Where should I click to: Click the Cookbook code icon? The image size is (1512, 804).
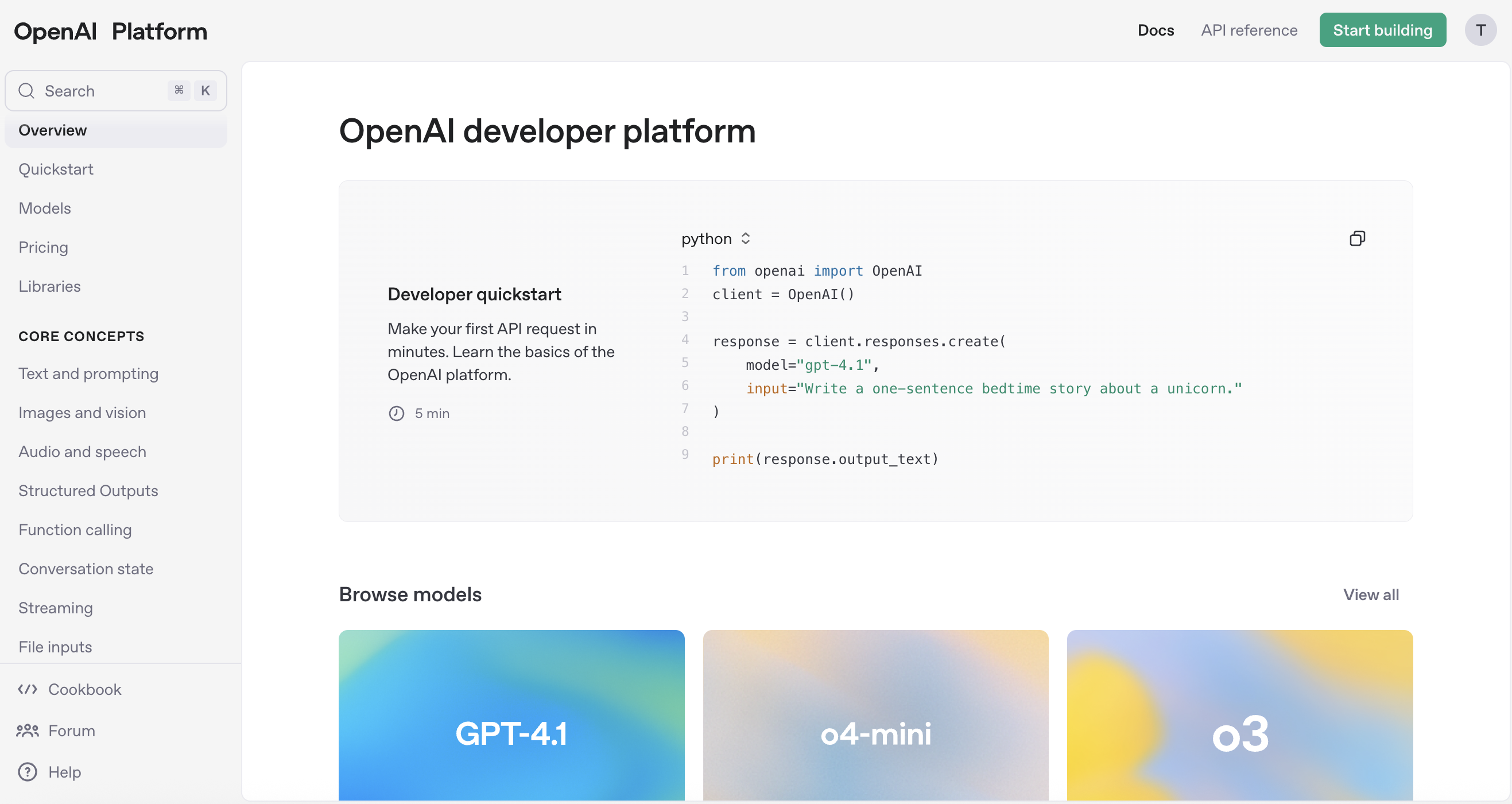pyautogui.click(x=28, y=690)
